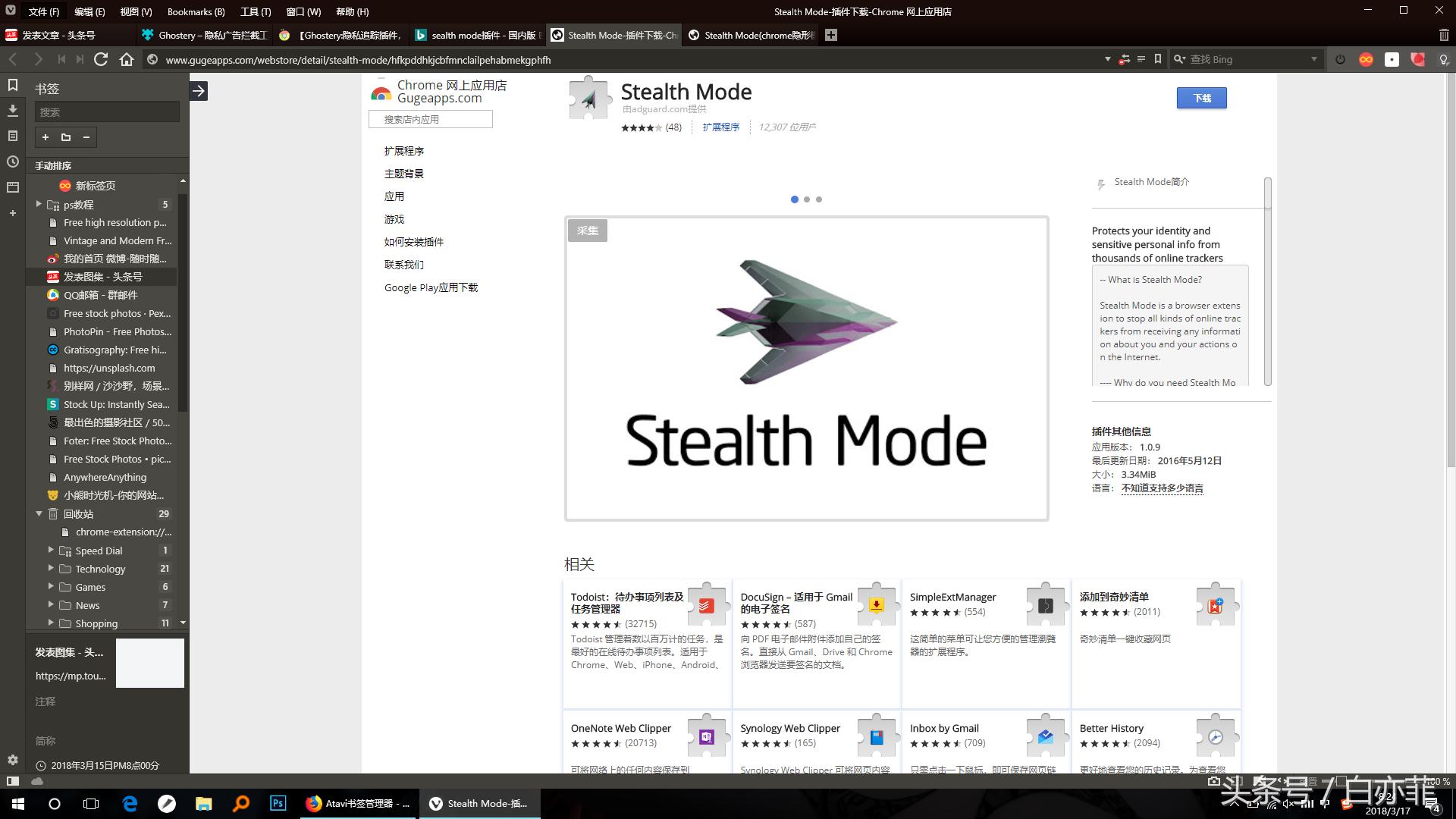Open the History side panel
1456x819 pixels.
(x=12, y=162)
